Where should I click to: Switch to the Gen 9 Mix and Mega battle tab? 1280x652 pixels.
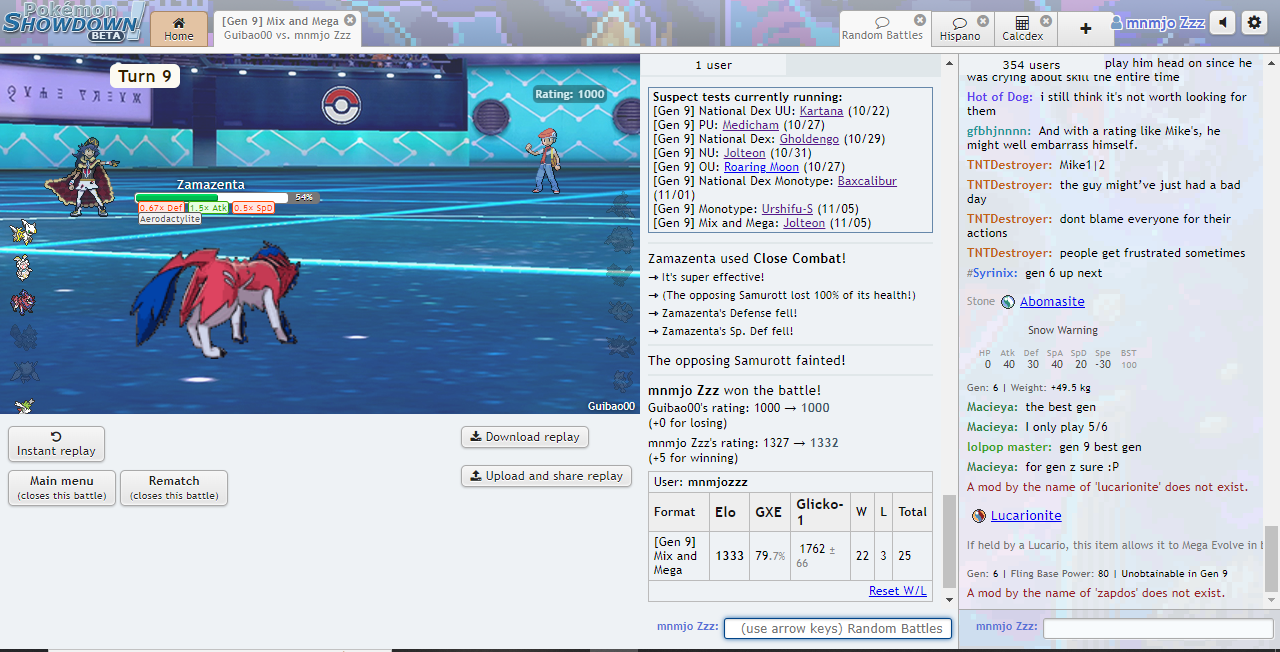click(x=286, y=29)
